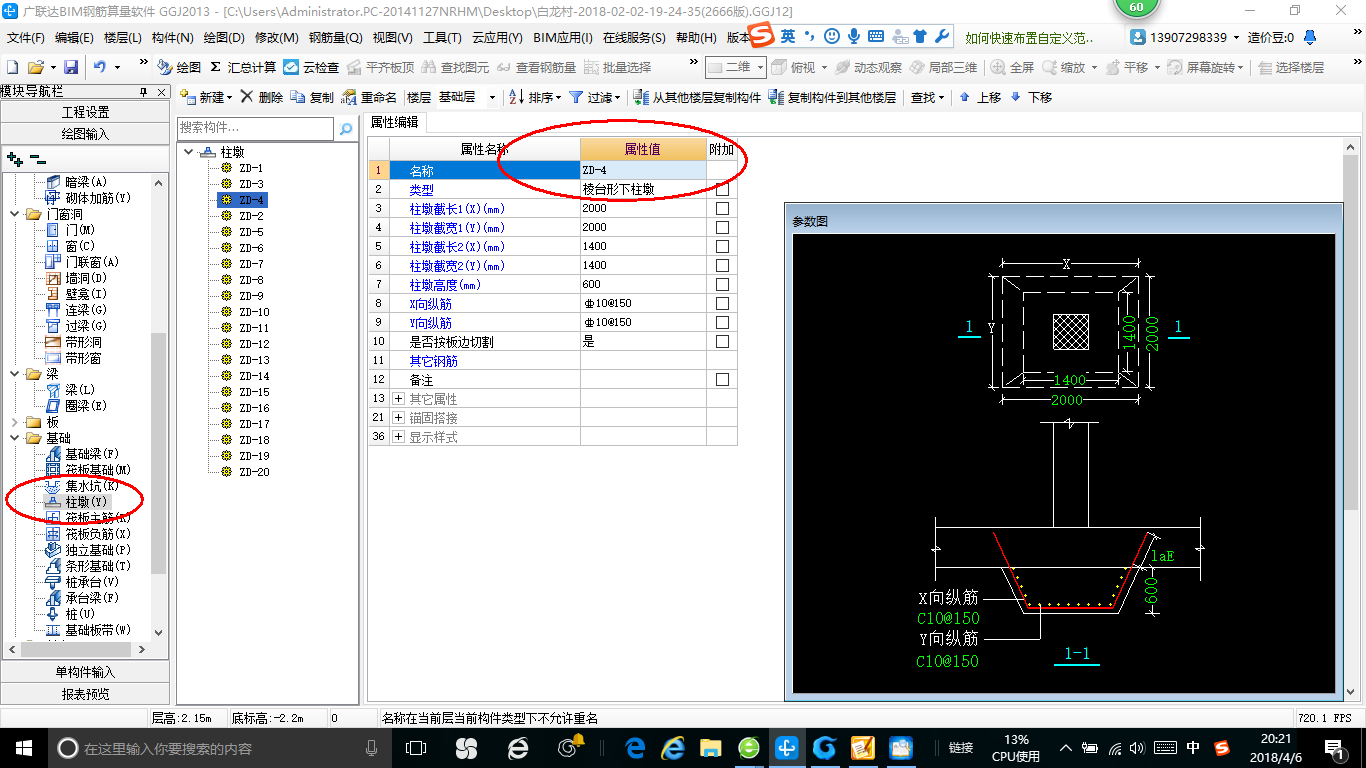Click 复制构件到其他楼层 button
This screenshot has height=768, width=1366.
click(832, 97)
